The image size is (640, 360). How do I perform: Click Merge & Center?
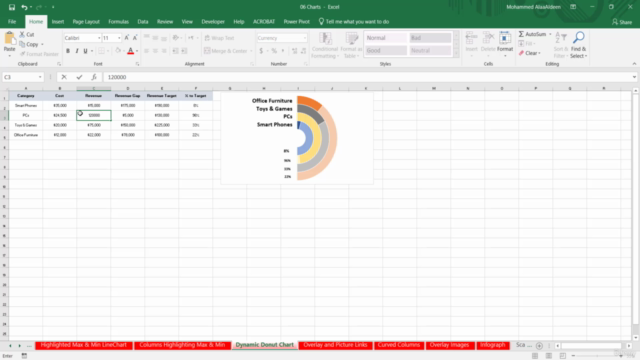[226, 51]
